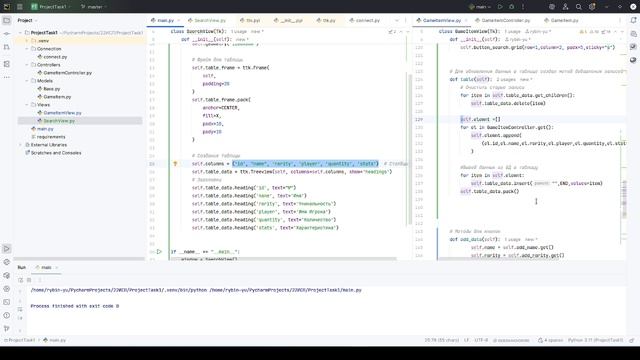The width and height of the screenshot is (640, 360).
Task: Open the Commit tool window icon
Action: 7,34
